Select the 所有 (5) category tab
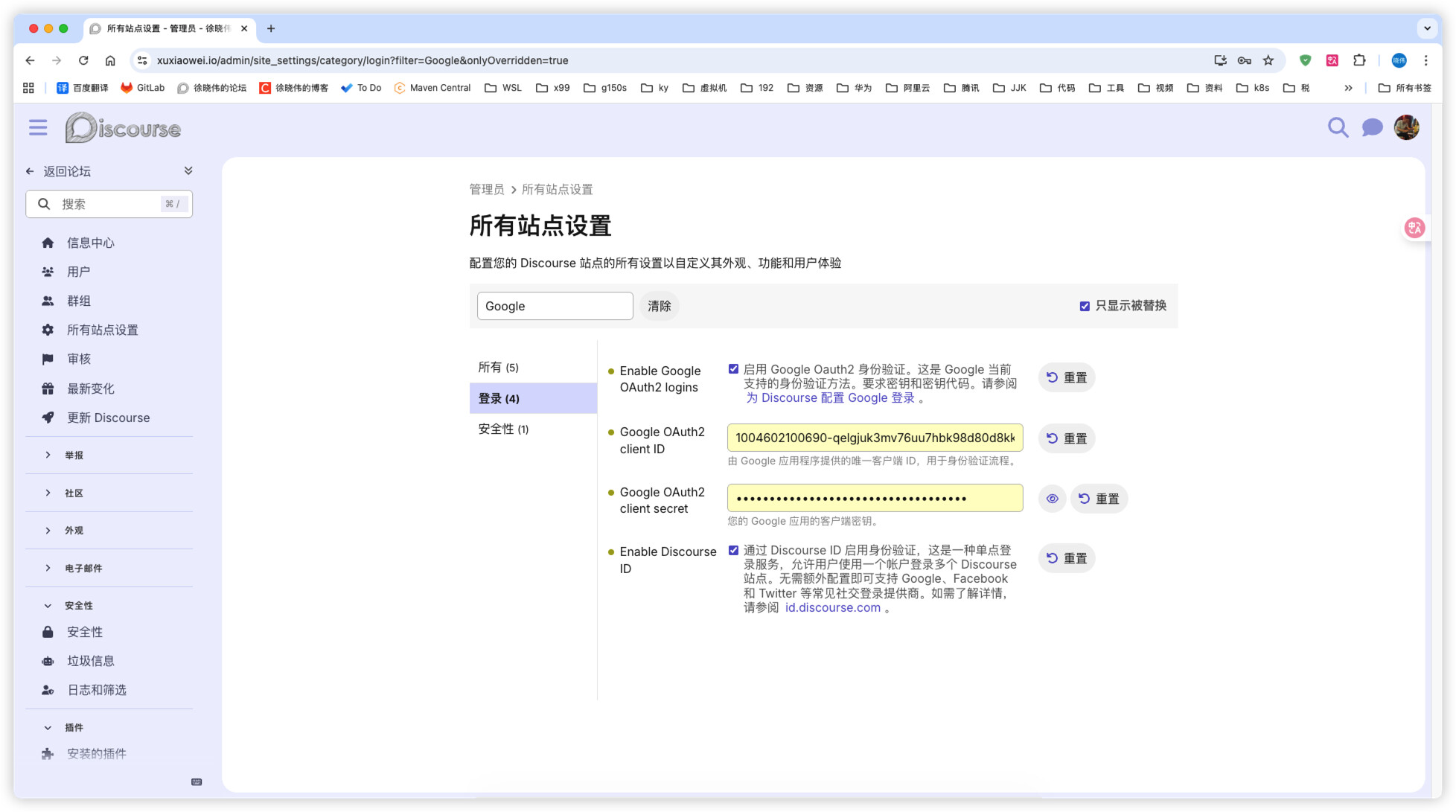 [x=498, y=367]
